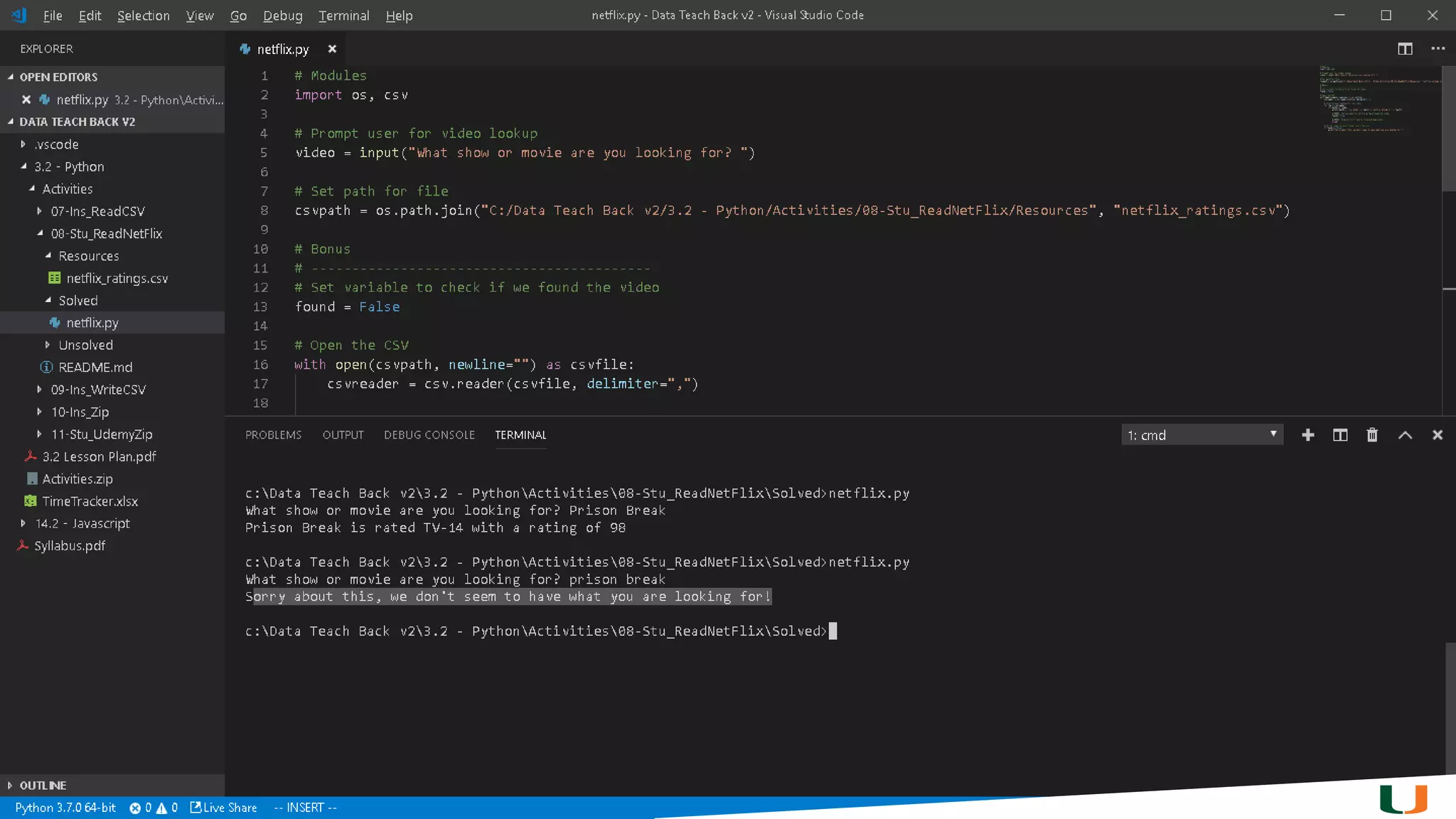Click errors and warnings status bar indicator

[154, 808]
